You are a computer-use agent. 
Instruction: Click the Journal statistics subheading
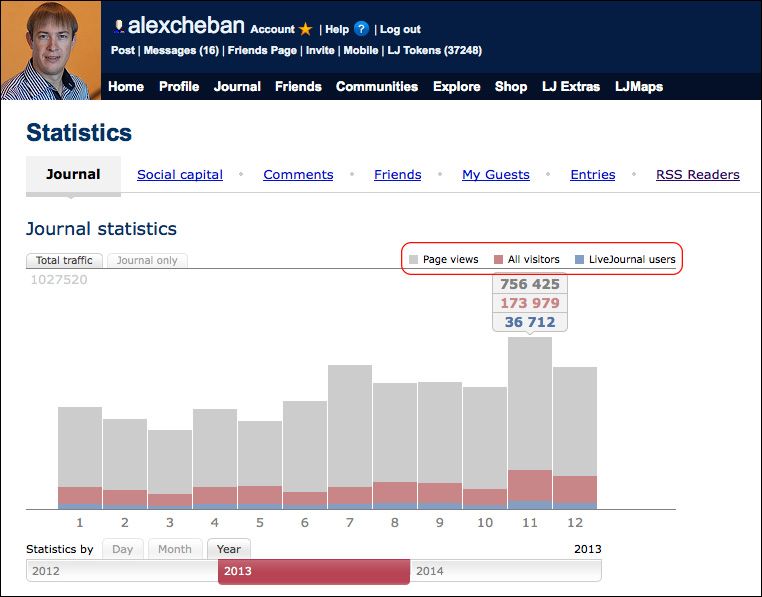101,228
